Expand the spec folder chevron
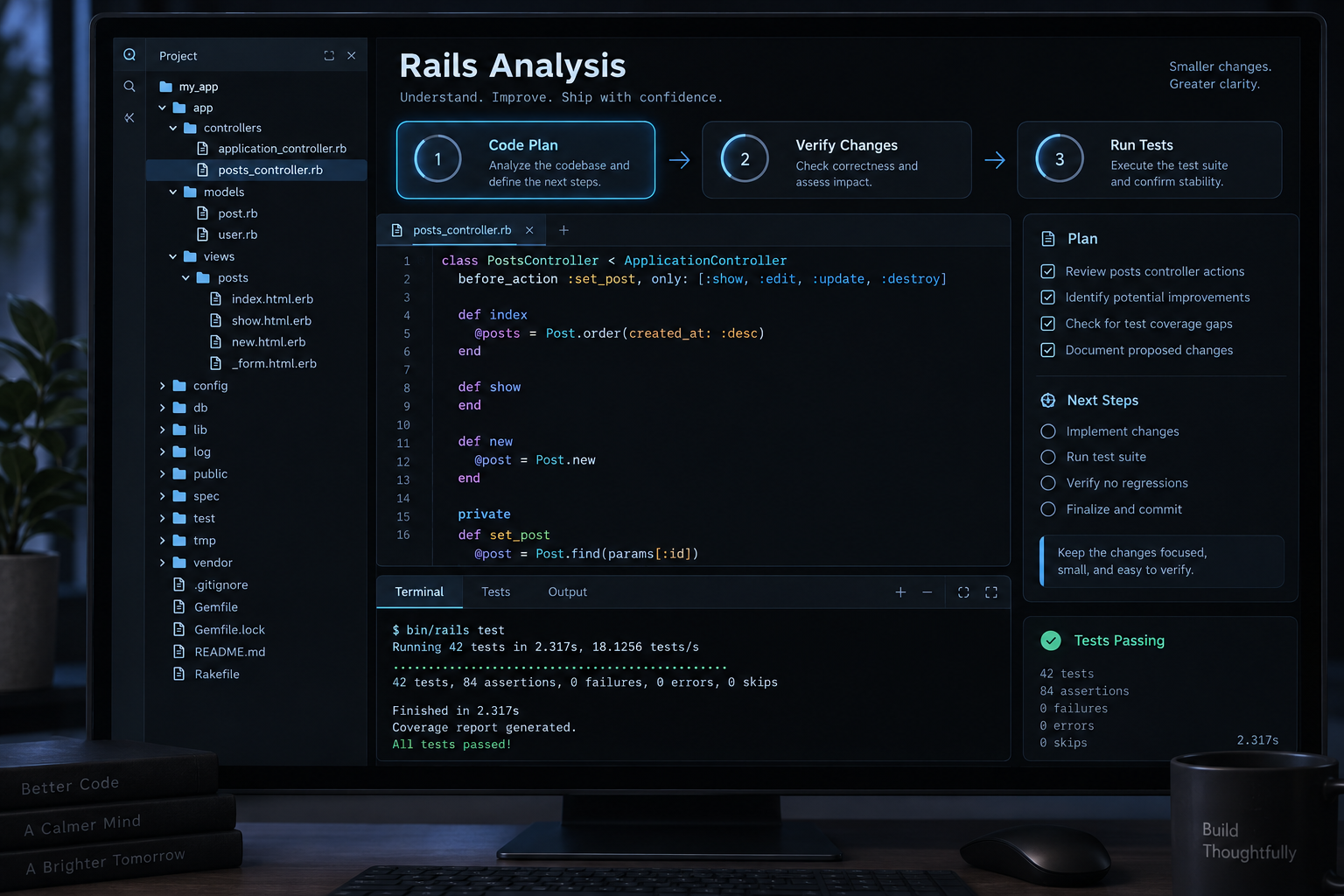The image size is (1344, 896). coord(163,496)
